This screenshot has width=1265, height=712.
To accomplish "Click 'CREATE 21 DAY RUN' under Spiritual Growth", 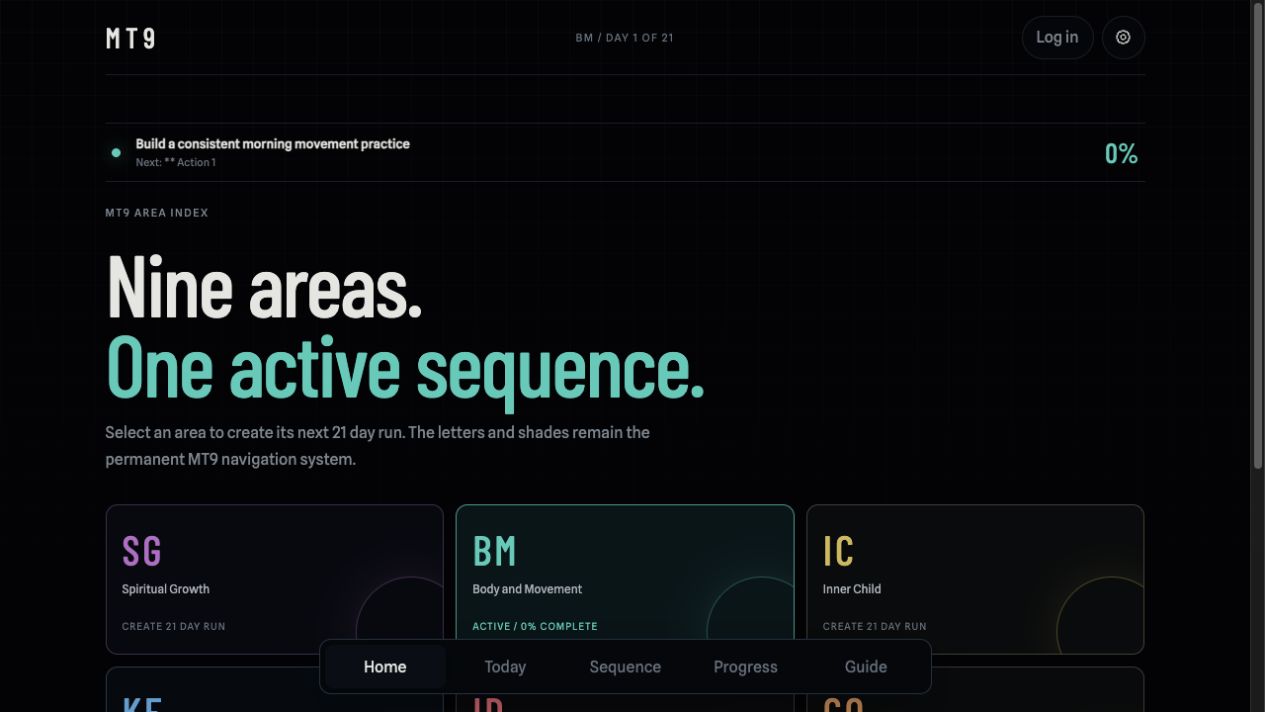I will coord(174,626).
